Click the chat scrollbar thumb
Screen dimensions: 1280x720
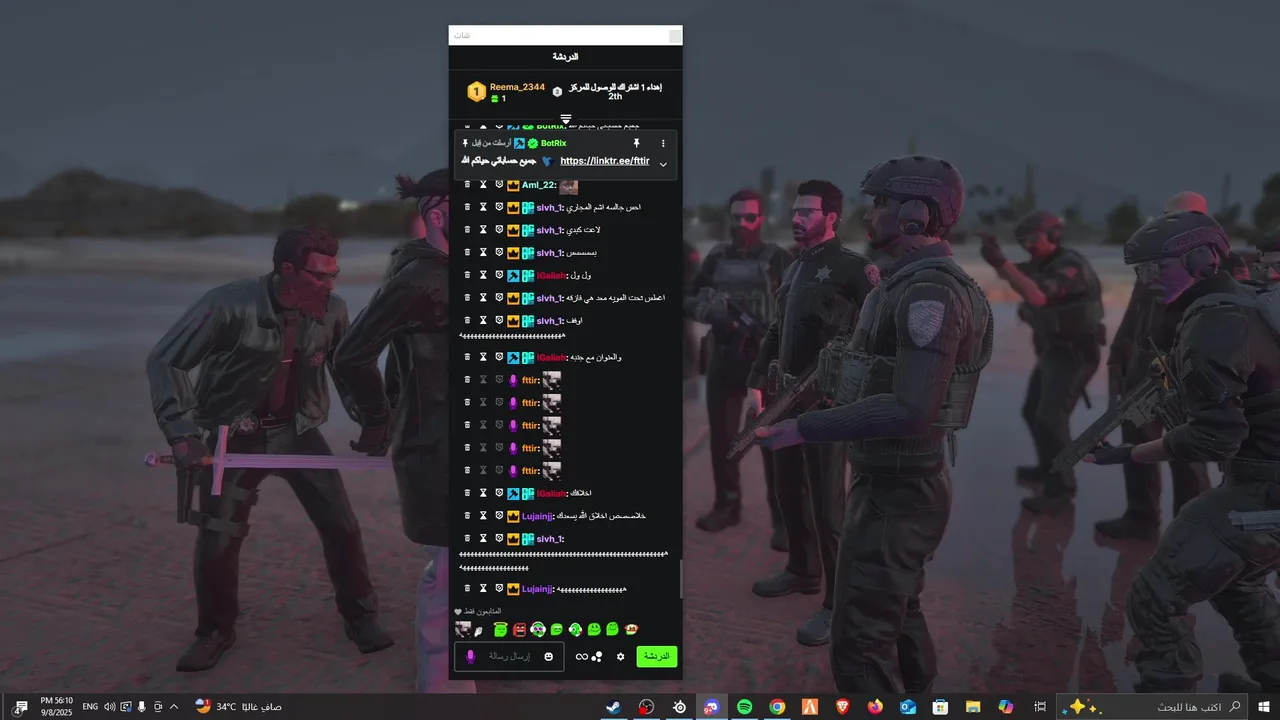pos(681,578)
